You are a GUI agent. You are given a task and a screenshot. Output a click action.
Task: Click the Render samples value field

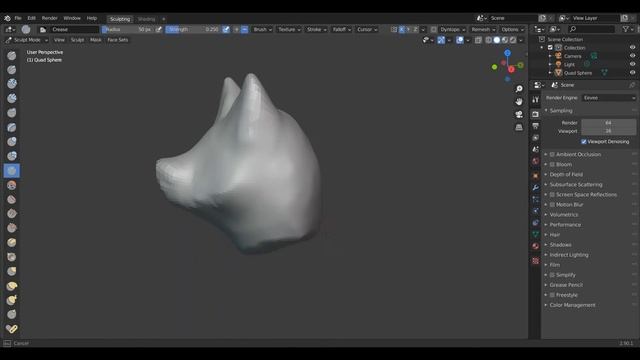click(x=608, y=122)
